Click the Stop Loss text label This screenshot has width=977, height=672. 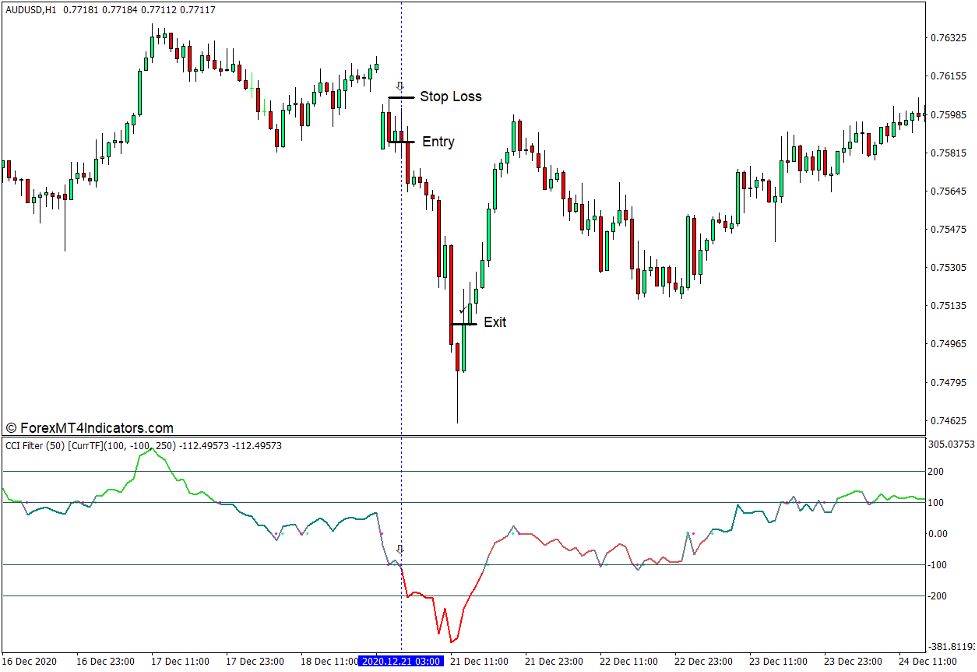[450, 97]
